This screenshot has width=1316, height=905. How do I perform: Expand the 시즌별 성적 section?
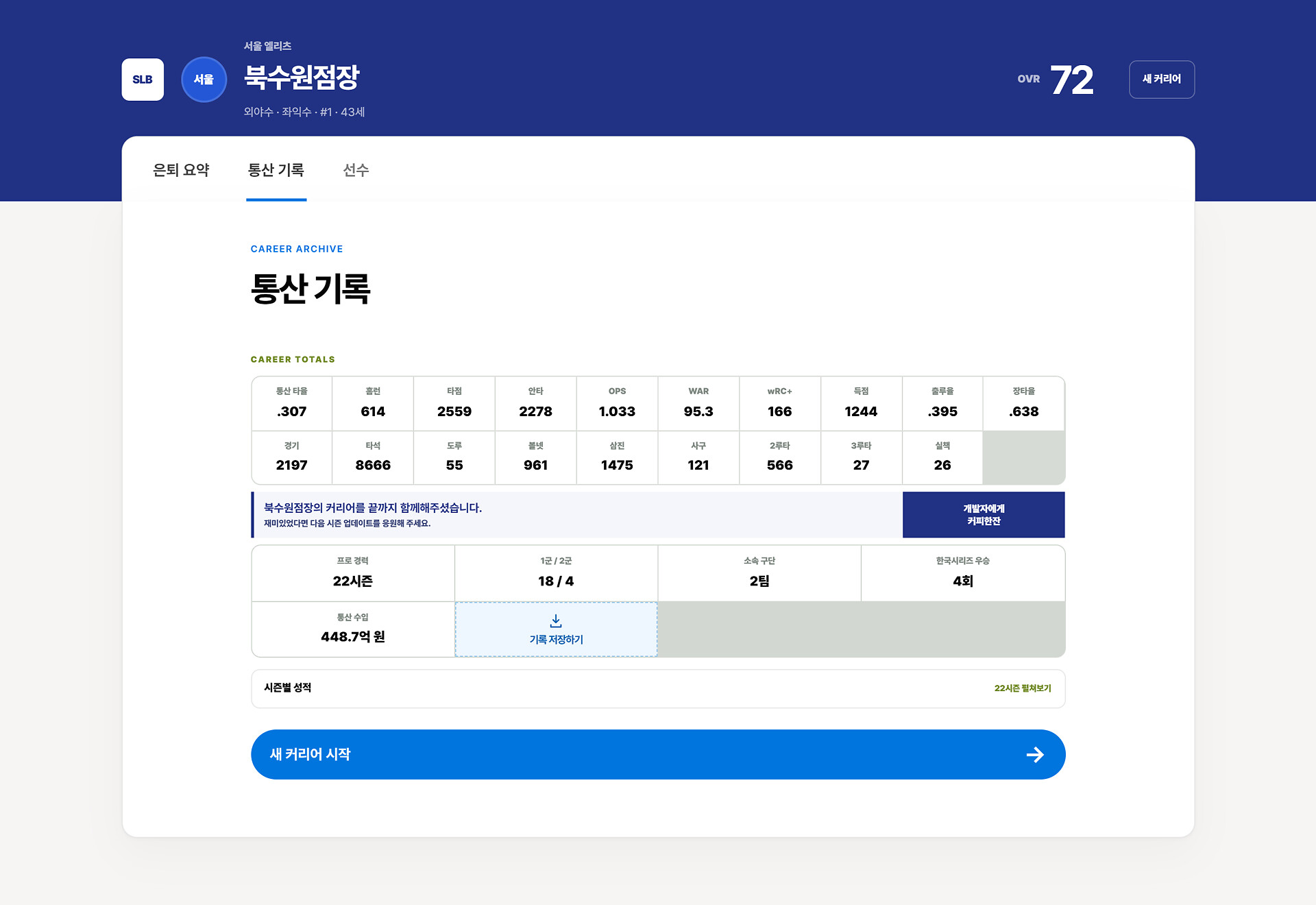point(658,688)
